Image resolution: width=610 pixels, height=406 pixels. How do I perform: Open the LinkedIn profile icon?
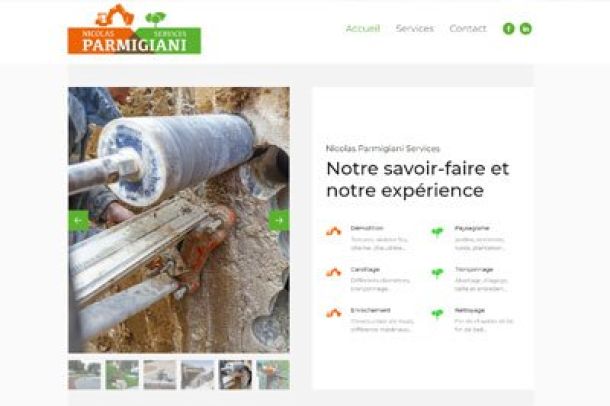(x=526, y=28)
